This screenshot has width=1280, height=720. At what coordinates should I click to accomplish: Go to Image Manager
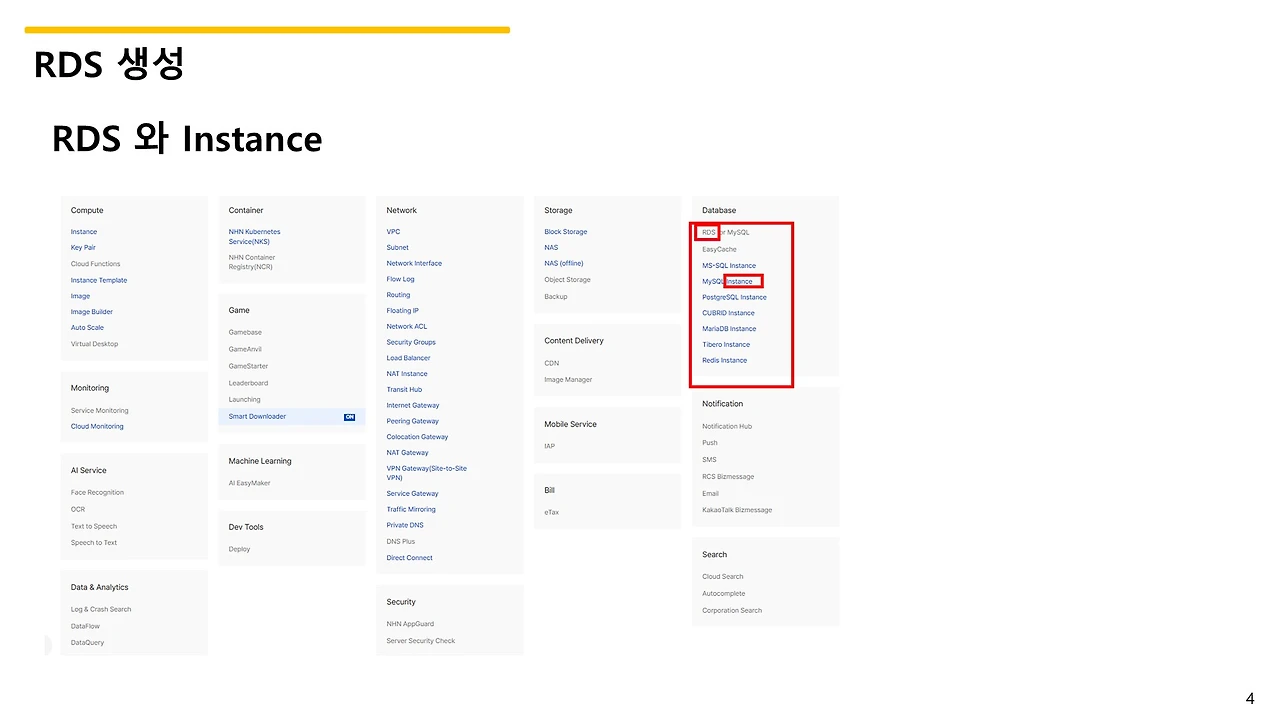point(568,380)
